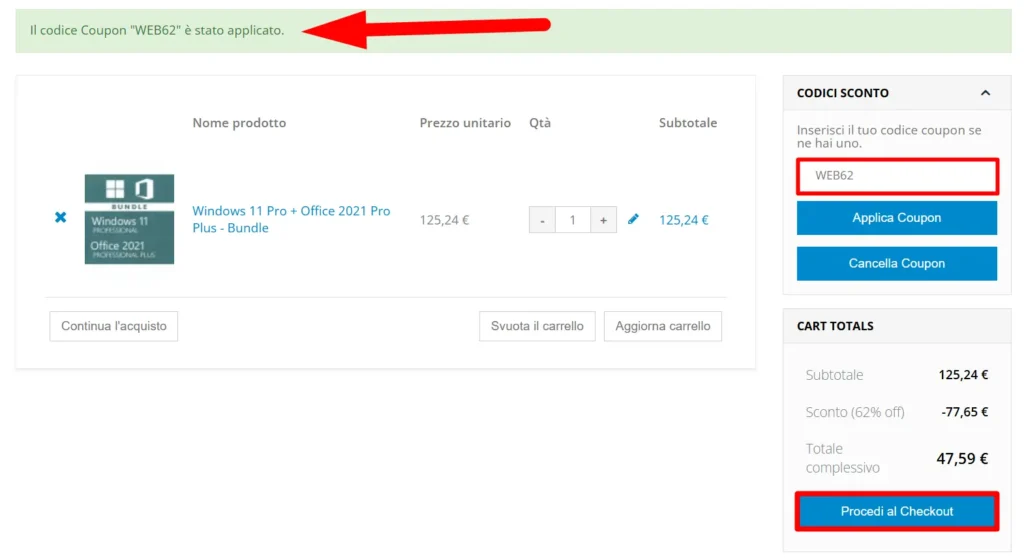Click Aggiorna carrello button

(662, 326)
